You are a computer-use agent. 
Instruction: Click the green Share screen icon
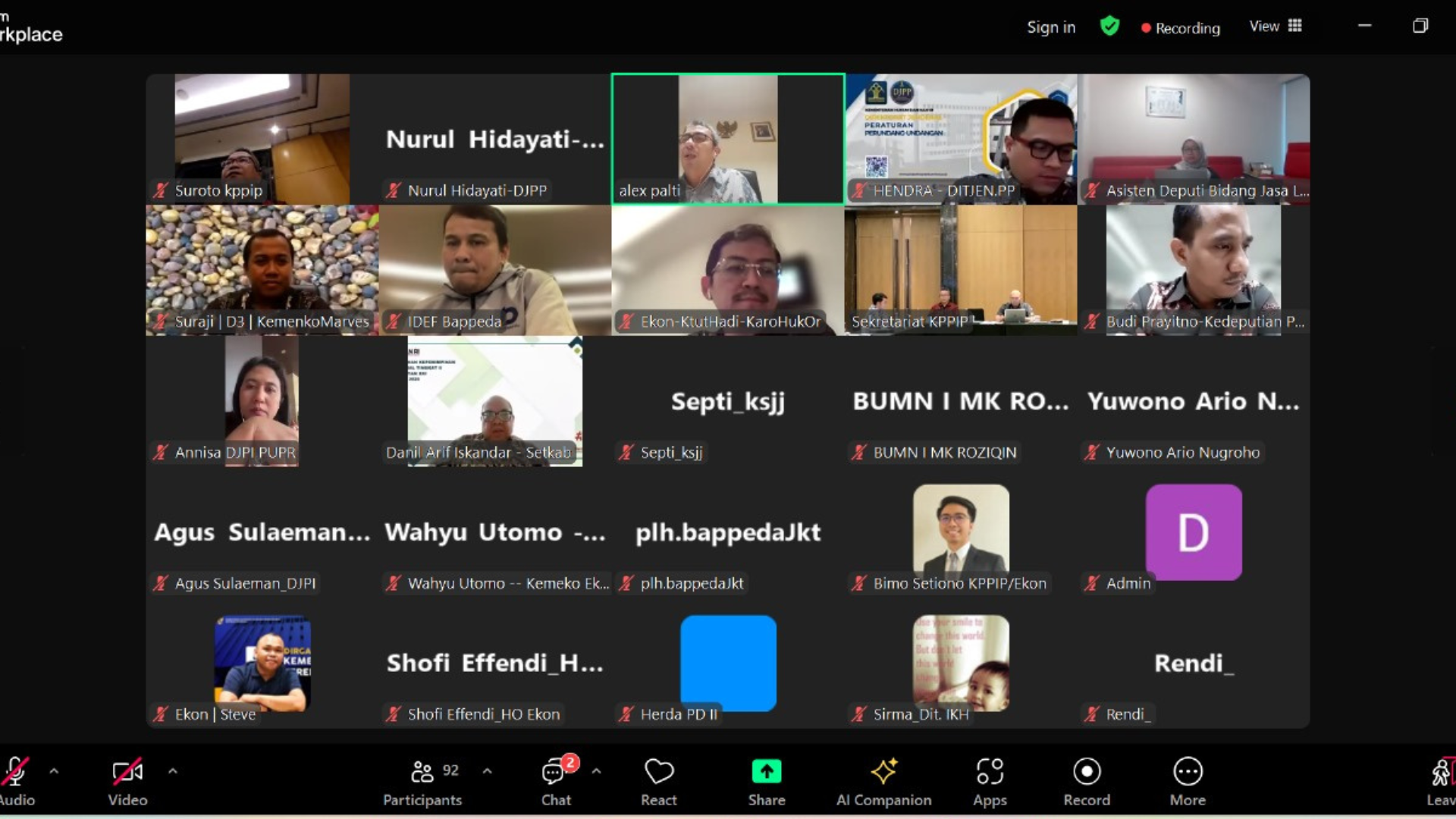(x=766, y=772)
